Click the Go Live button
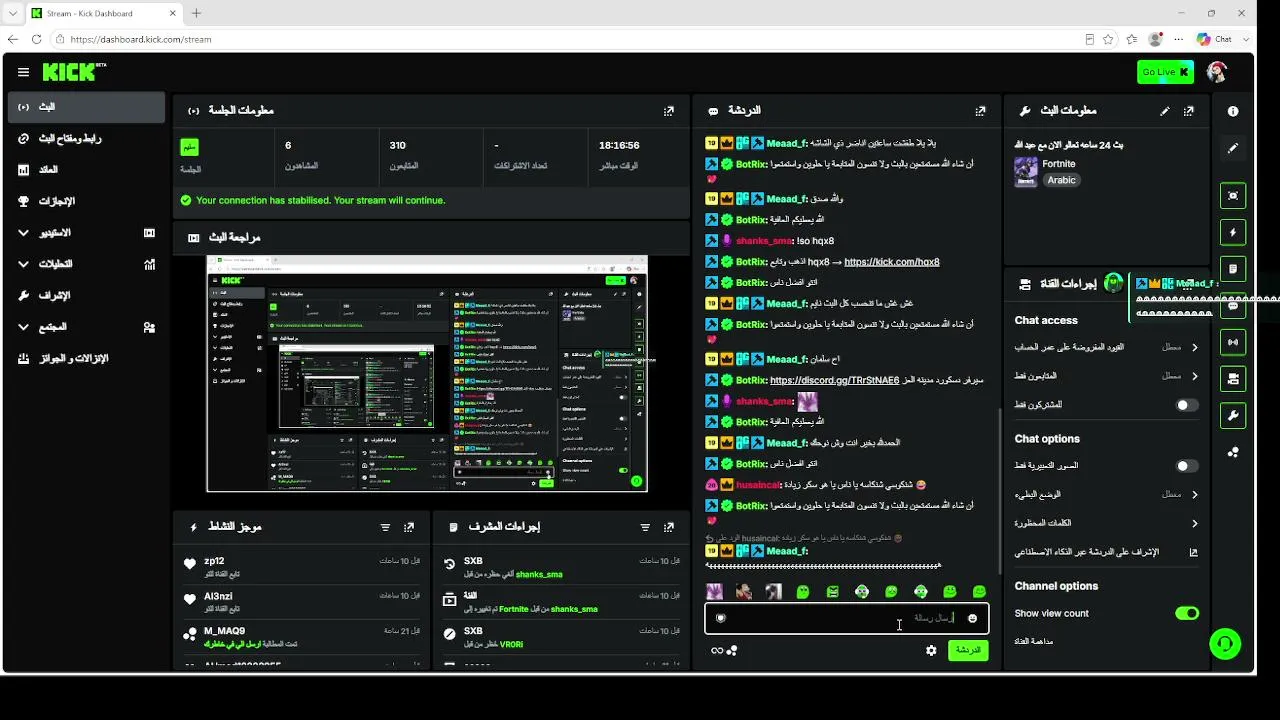Screen dimensions: 1280x720 pyautogui.click(x=1165, y=72)
